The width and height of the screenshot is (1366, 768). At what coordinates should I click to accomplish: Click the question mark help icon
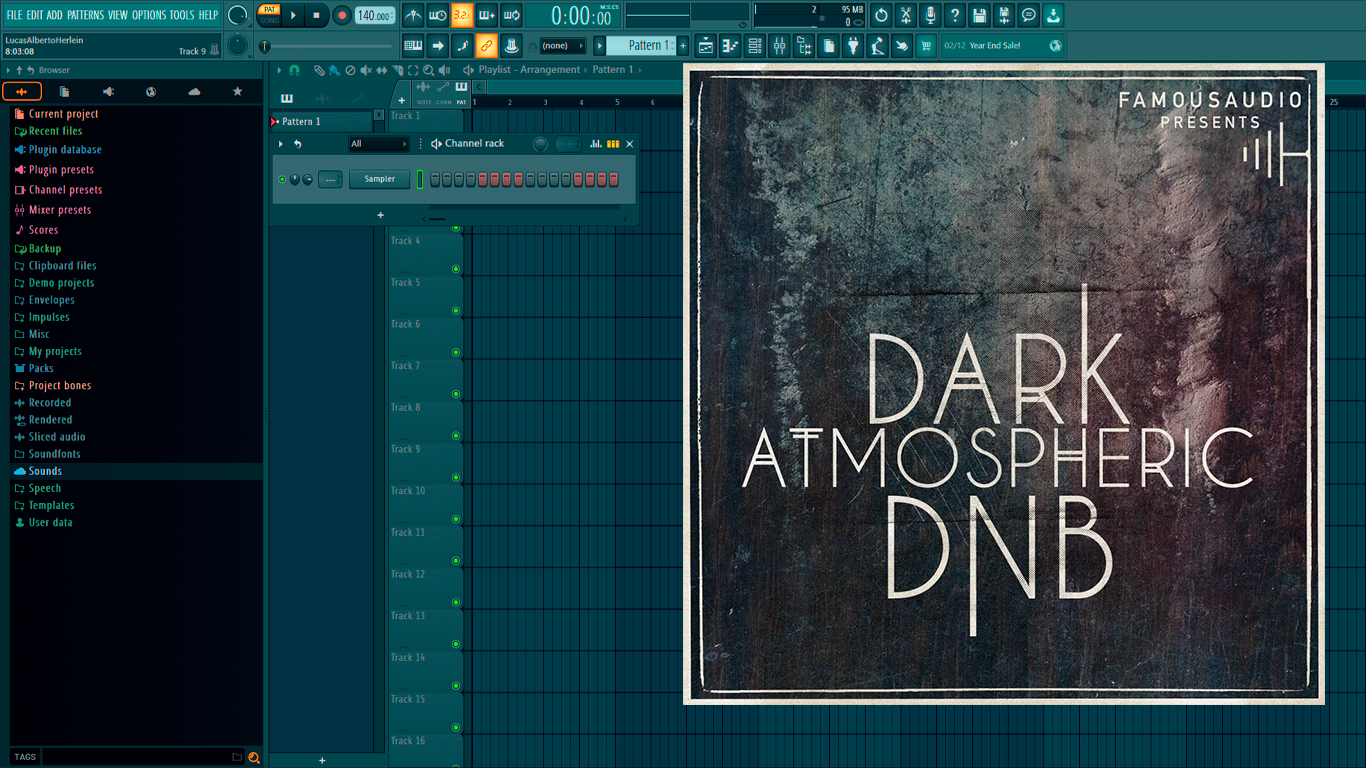pos(955,15)
